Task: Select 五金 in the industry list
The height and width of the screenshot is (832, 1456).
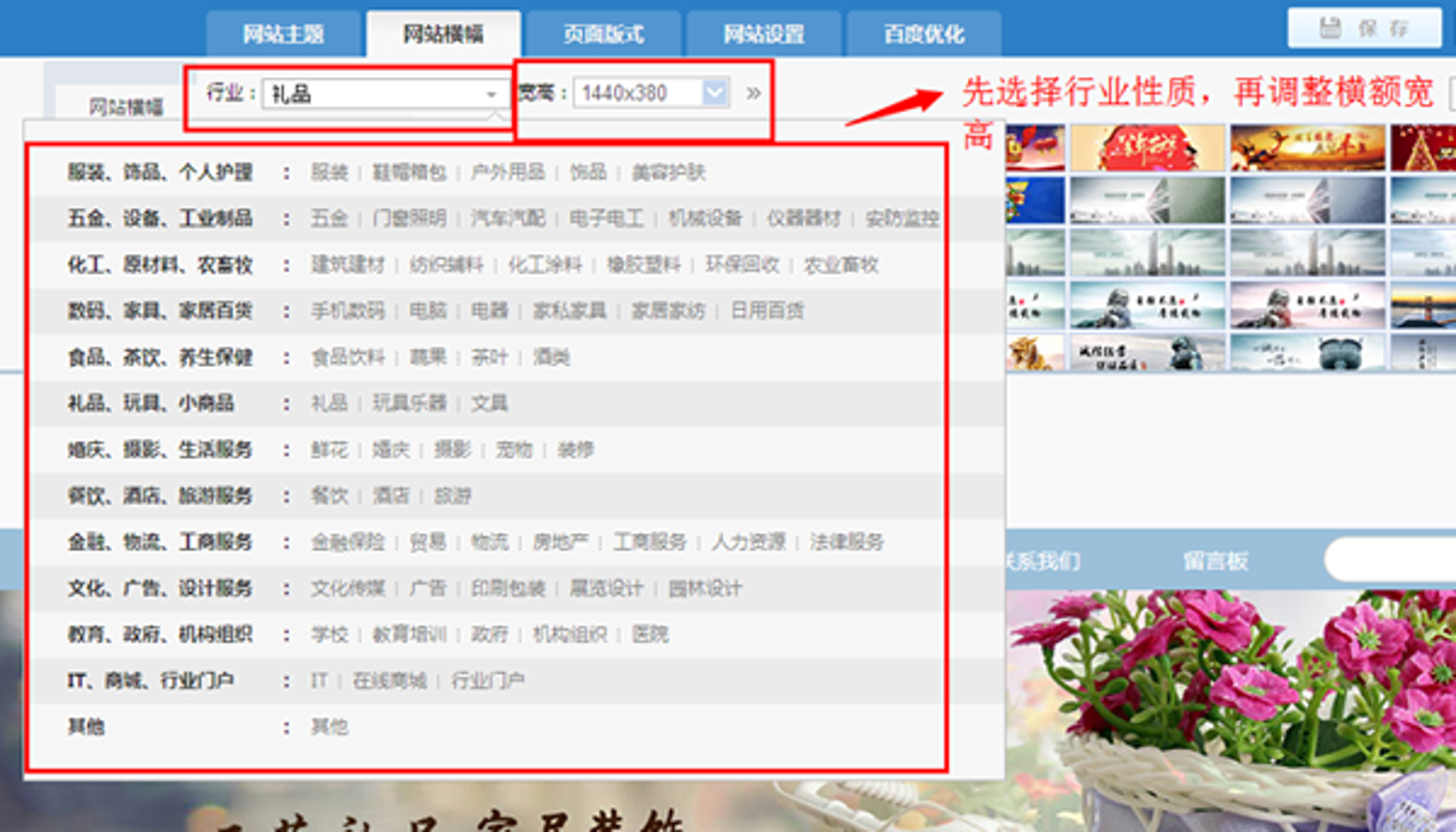Action: point(329,218)
